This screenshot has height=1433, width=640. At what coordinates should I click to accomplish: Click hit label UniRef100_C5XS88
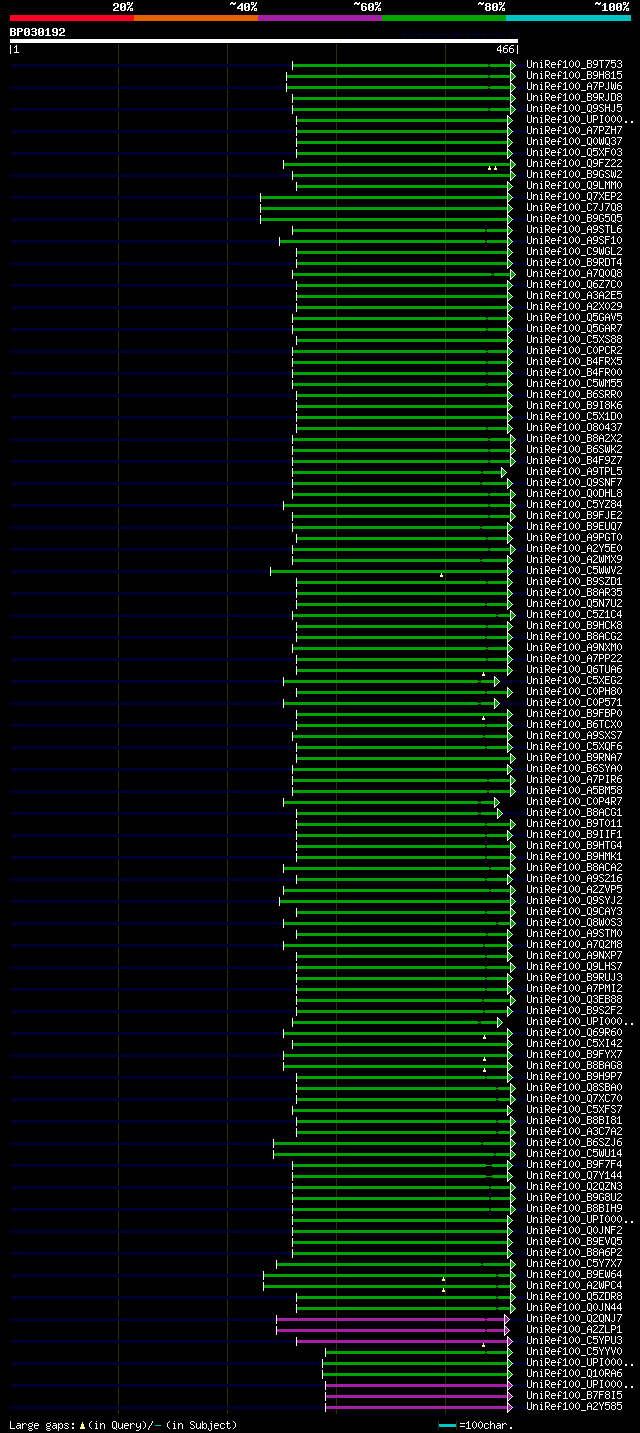pos(574,340)
